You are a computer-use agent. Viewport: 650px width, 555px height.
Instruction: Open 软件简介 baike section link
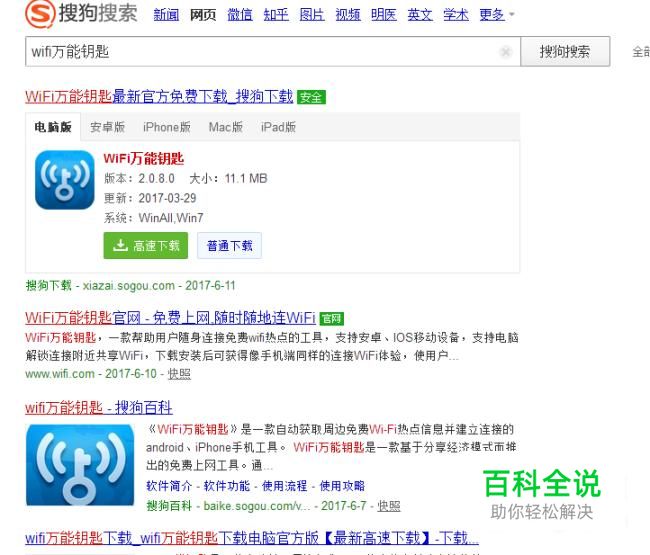click(169, 486)
